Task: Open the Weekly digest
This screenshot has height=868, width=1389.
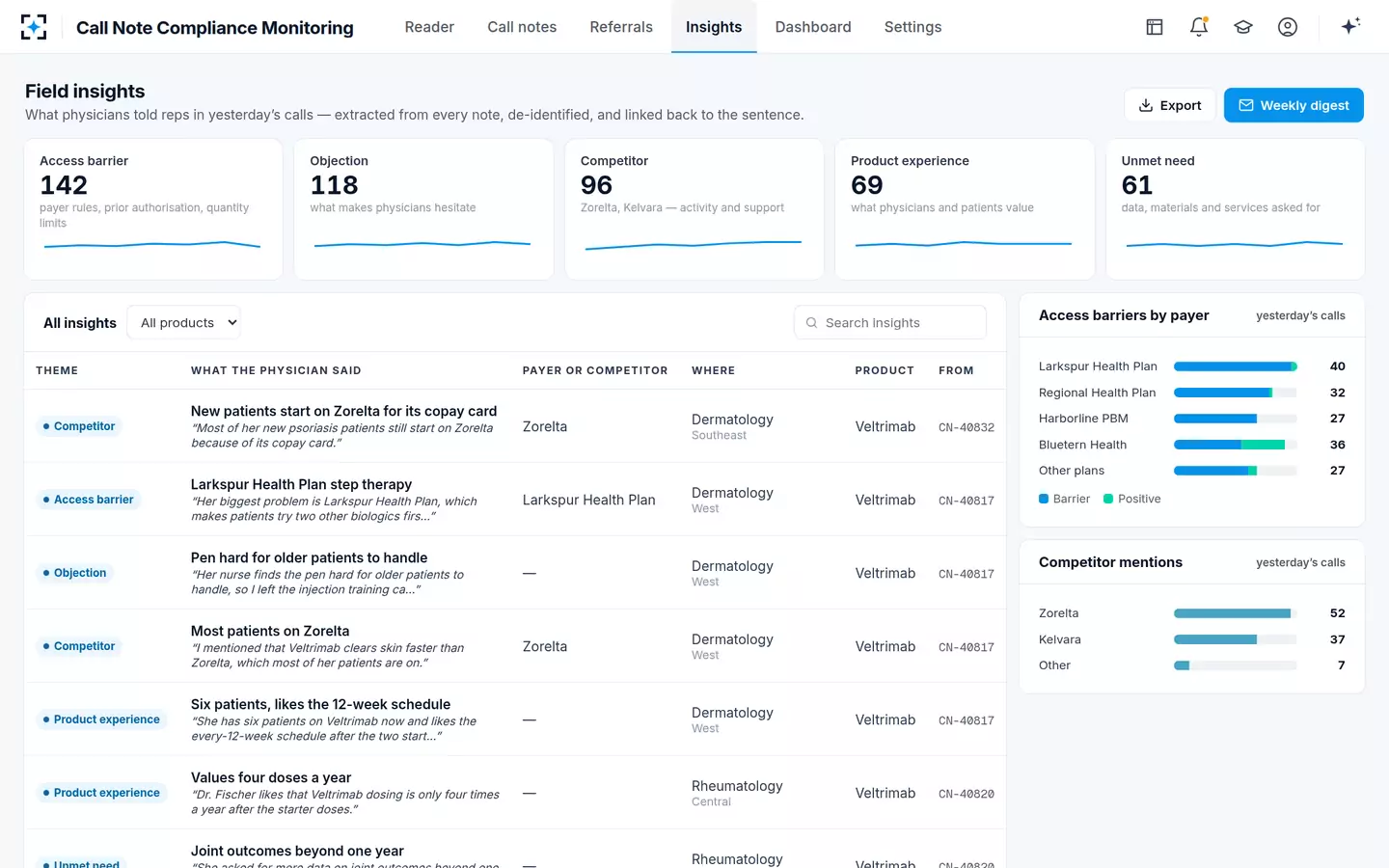Action: (x=1294, y=105)
